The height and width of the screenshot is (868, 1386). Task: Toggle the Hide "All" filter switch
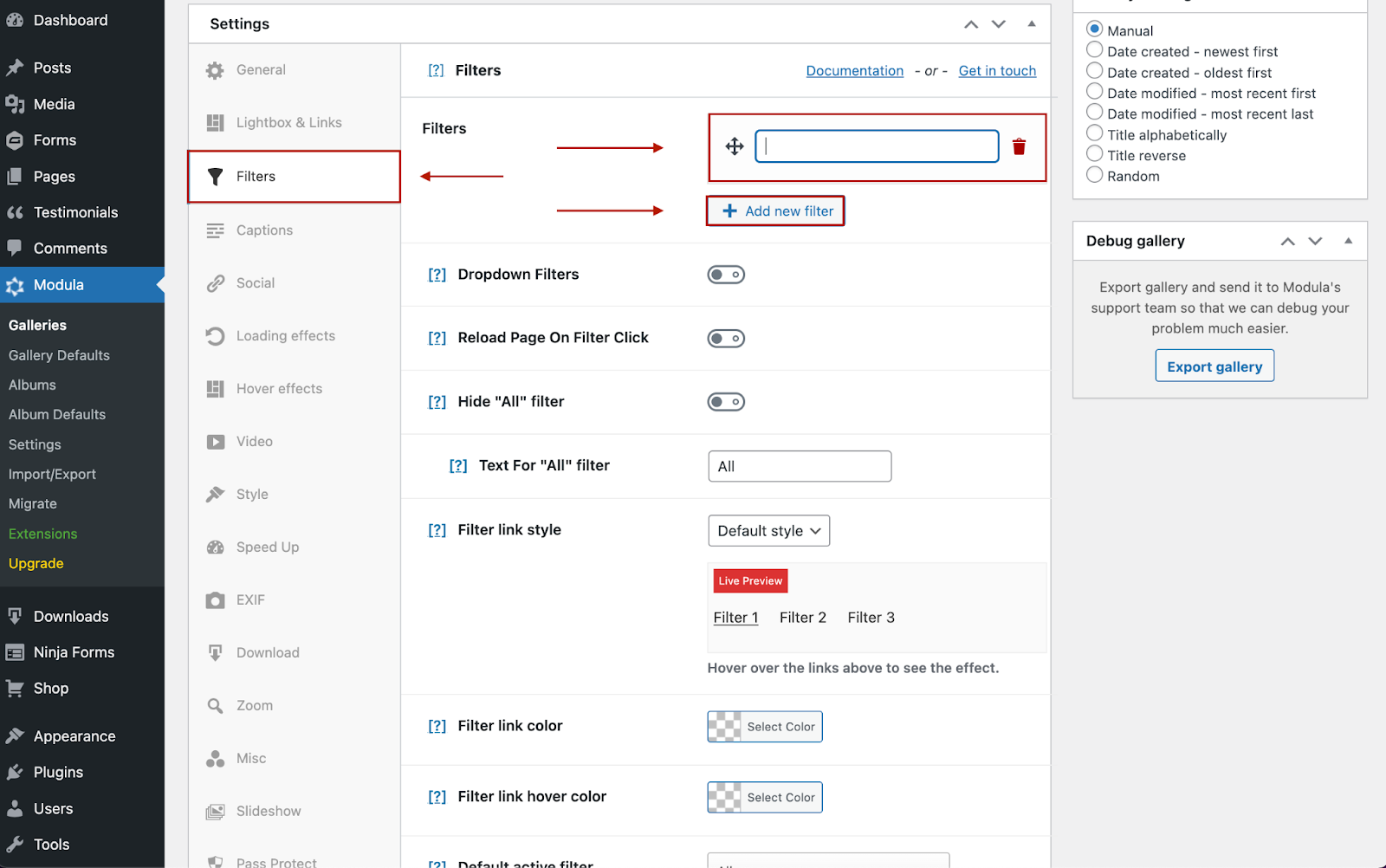tap(726, 402)
